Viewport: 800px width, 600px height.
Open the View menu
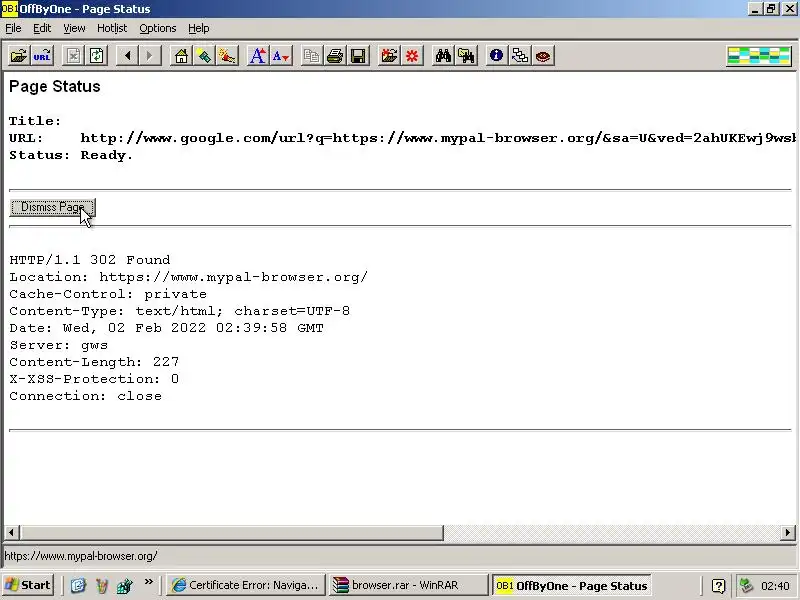(x=74, y=29)
